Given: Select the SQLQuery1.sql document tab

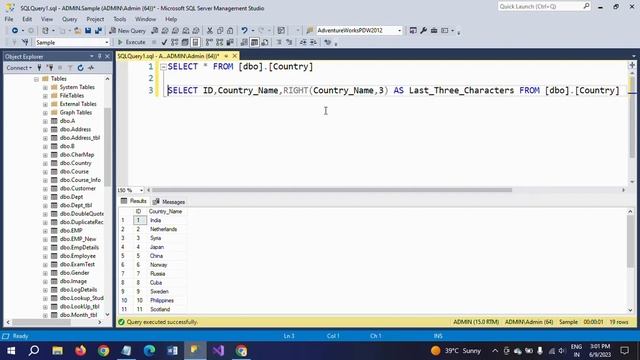Looking at the screenshot, I should coord(168,56).
